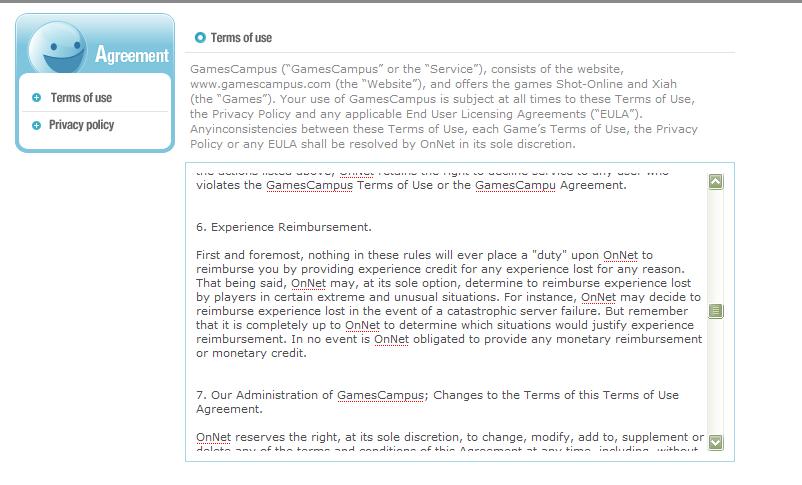This screenshot has height=485, width=802.
Task: Click the smiley face Agreement logo
Action: click(x=57, y=47)
